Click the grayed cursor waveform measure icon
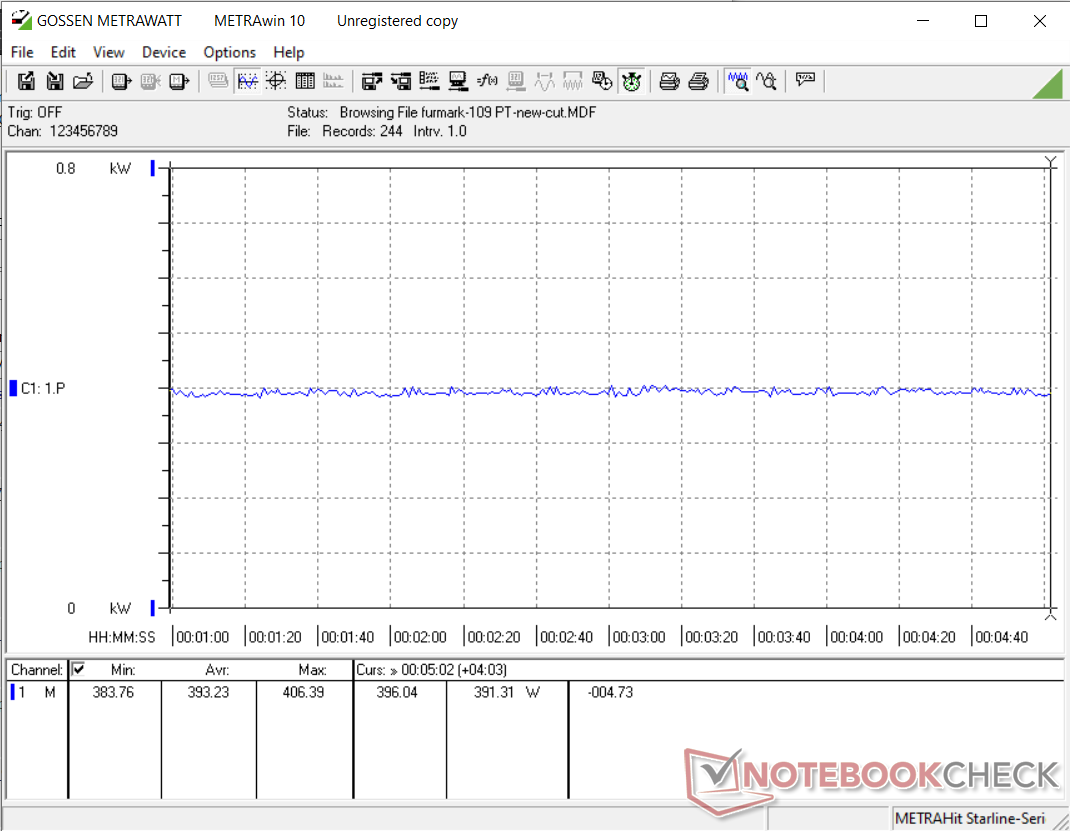The height and width of the screenshot is (831, 1070). point(545,81)
